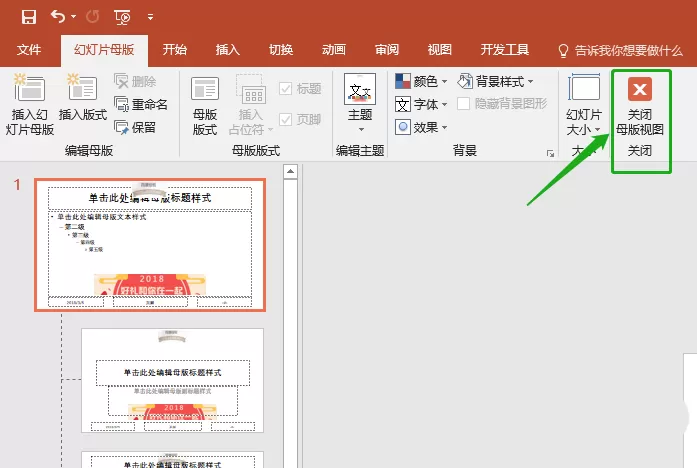Open Customize Quick Access Toolbar dropdown
The image size is (697, 468).
(151, 17)
